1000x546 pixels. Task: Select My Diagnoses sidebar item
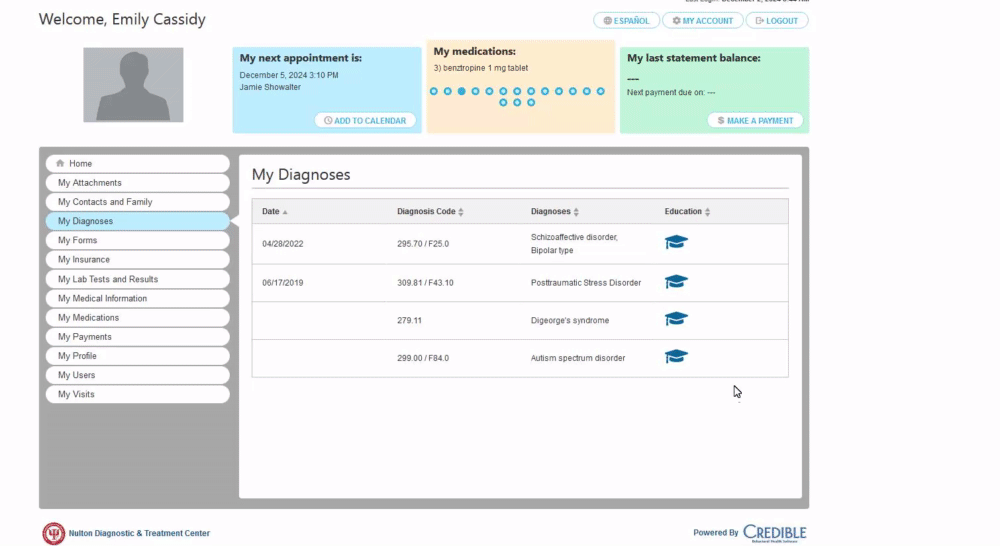click(138, 221)
